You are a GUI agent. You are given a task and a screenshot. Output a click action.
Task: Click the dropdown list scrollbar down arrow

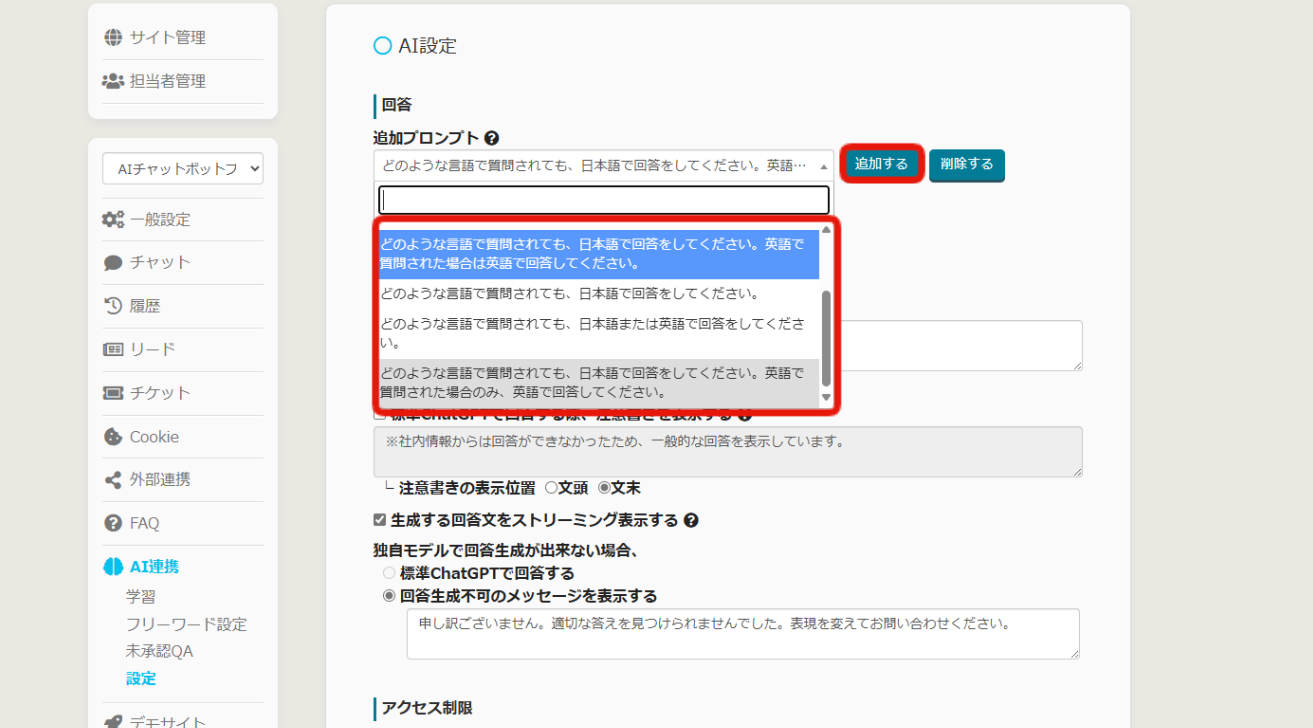click(826, 398)
